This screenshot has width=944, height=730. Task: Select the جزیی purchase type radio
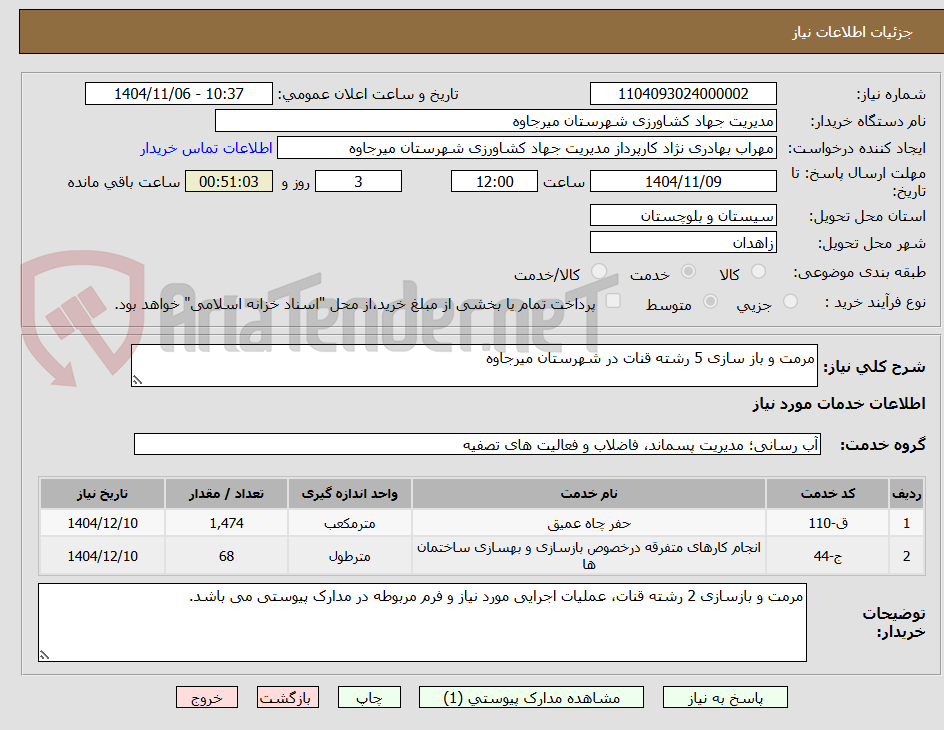click(x=790, y=302)
